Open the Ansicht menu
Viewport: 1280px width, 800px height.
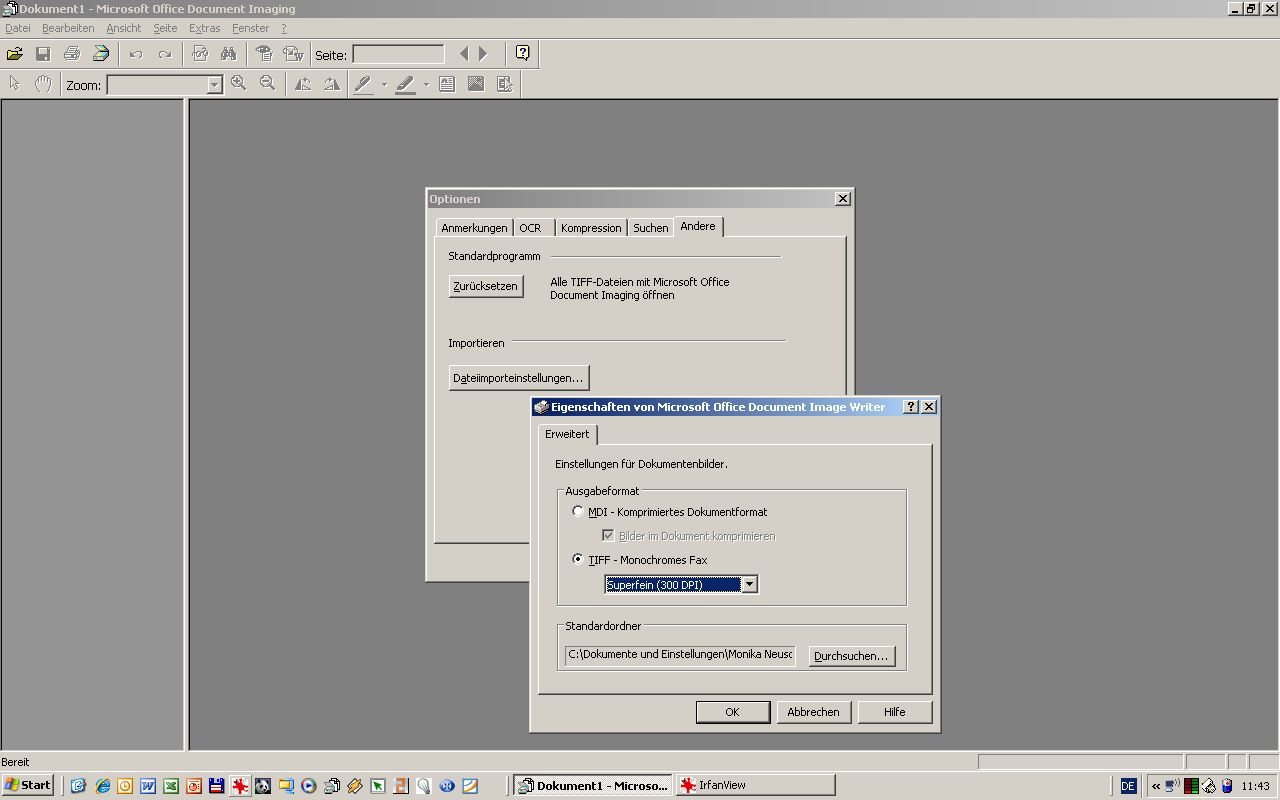pos(124,28)
